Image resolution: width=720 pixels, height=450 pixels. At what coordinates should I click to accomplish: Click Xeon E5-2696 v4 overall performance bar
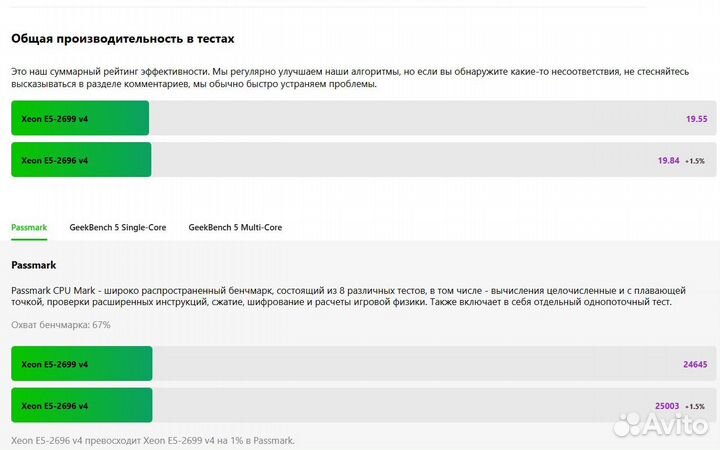(x=80, y=160)
